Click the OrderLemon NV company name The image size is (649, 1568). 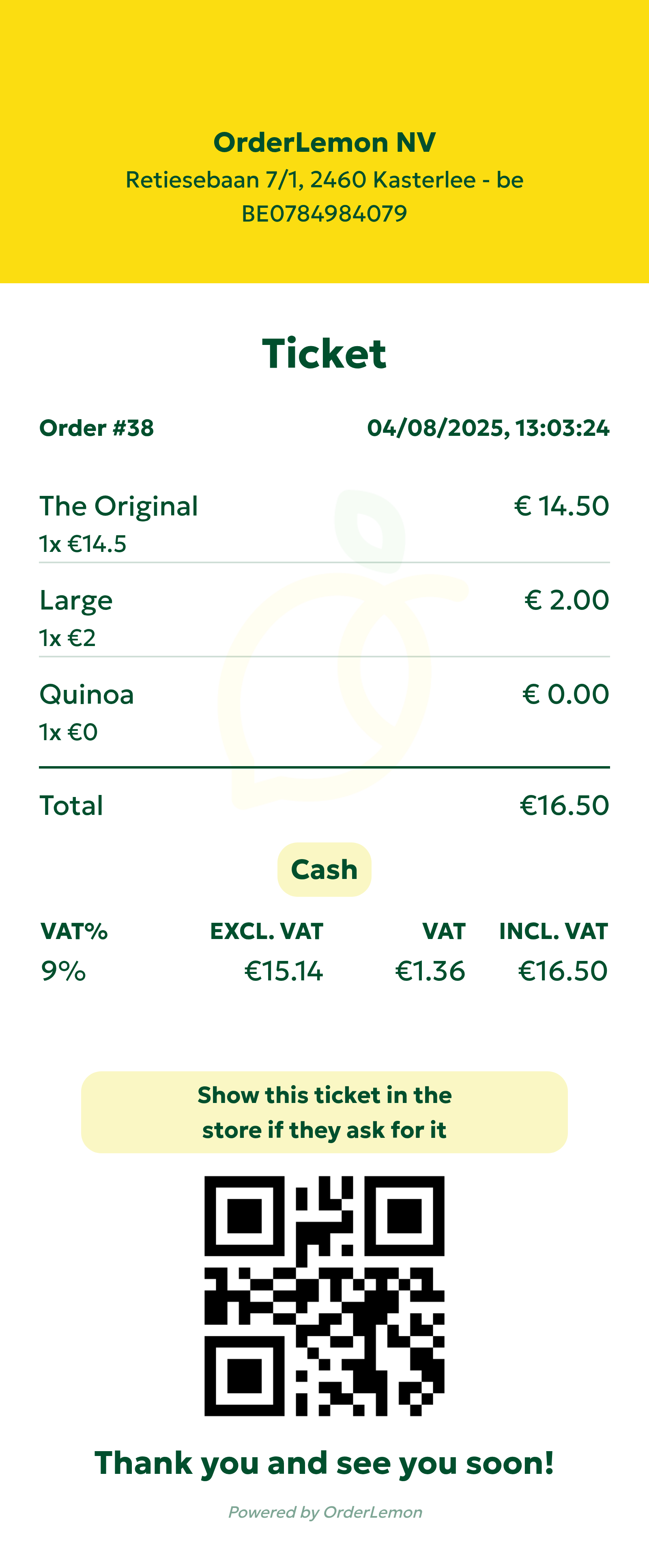[324, 142]
